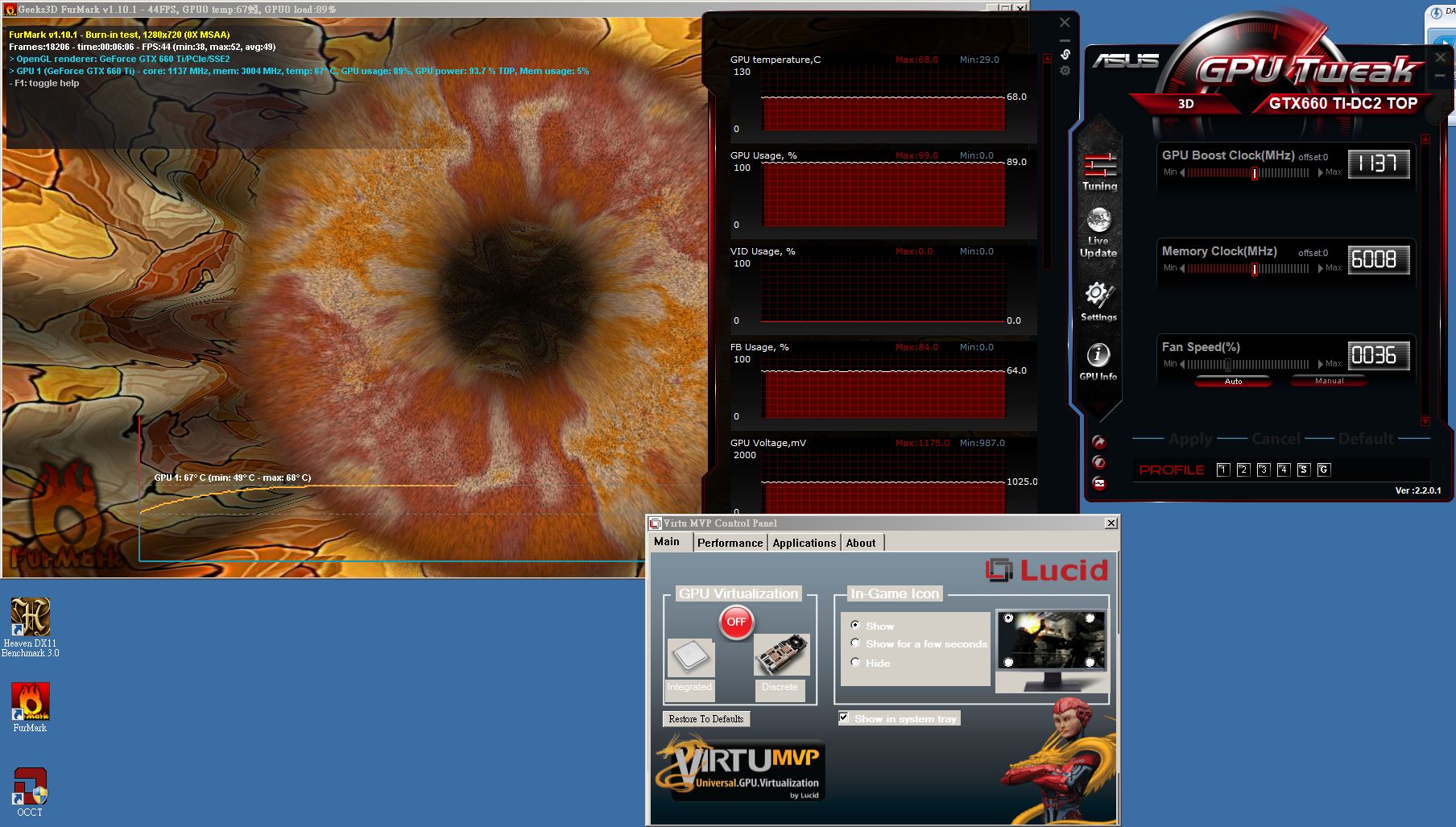
Task: Click Apply in GPU Tweak
Action: tap(1190, 439)
